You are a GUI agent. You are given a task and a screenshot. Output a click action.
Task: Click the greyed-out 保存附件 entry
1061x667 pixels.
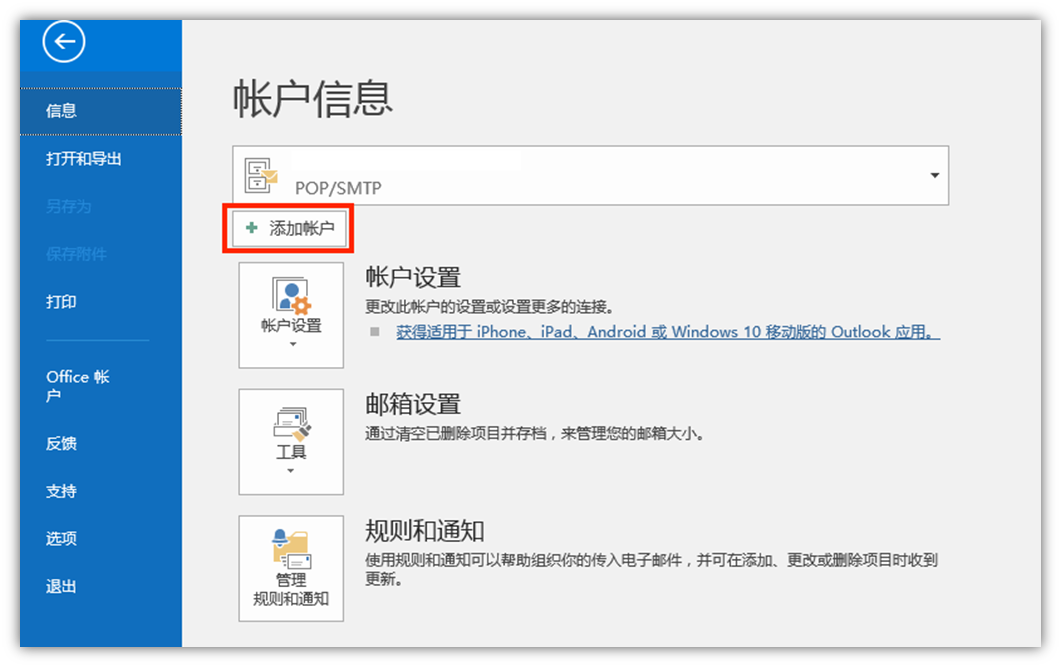coord(76,254)
